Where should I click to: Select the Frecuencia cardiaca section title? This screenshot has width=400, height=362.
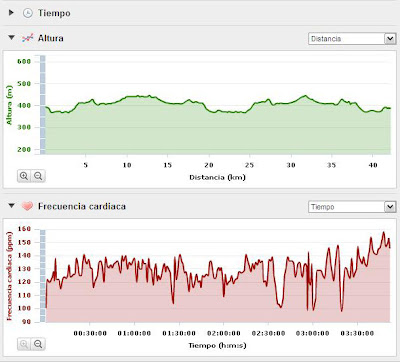tap(82, 206)
